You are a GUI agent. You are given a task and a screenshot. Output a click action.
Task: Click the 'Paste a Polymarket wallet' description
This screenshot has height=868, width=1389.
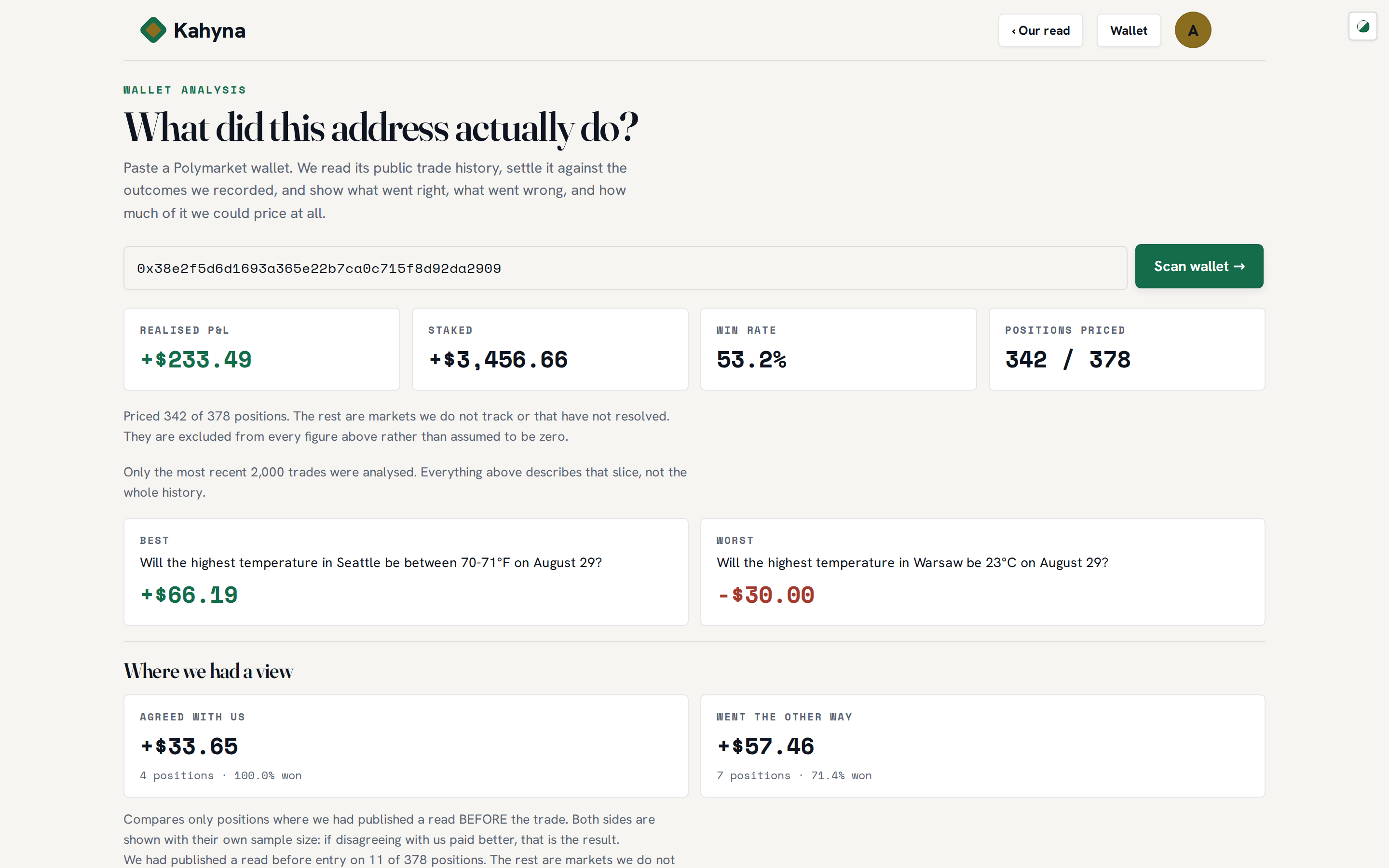tap(375, 190)
